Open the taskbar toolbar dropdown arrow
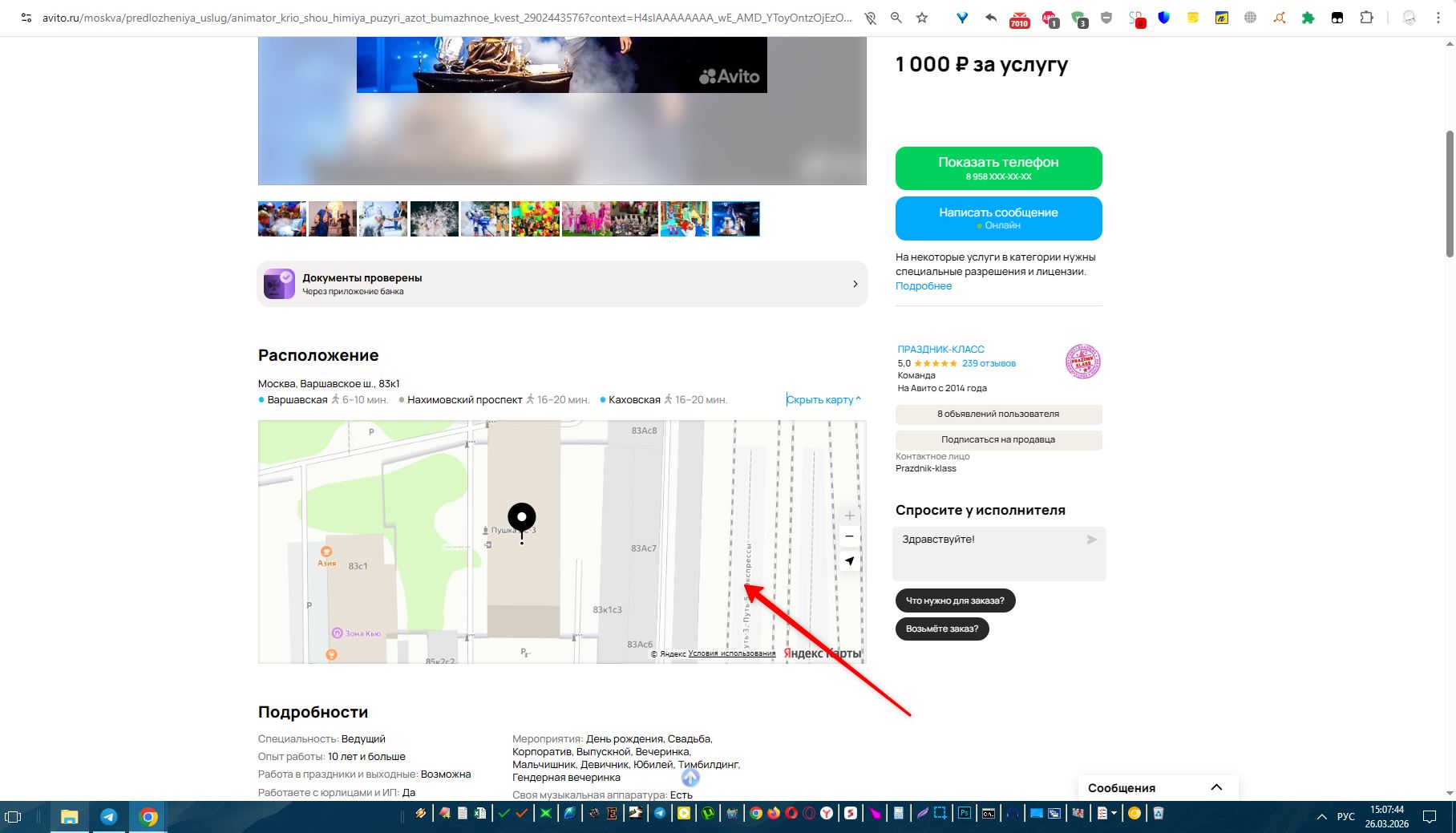This screenshot has height=833, width=1456. click(1114, 814)
